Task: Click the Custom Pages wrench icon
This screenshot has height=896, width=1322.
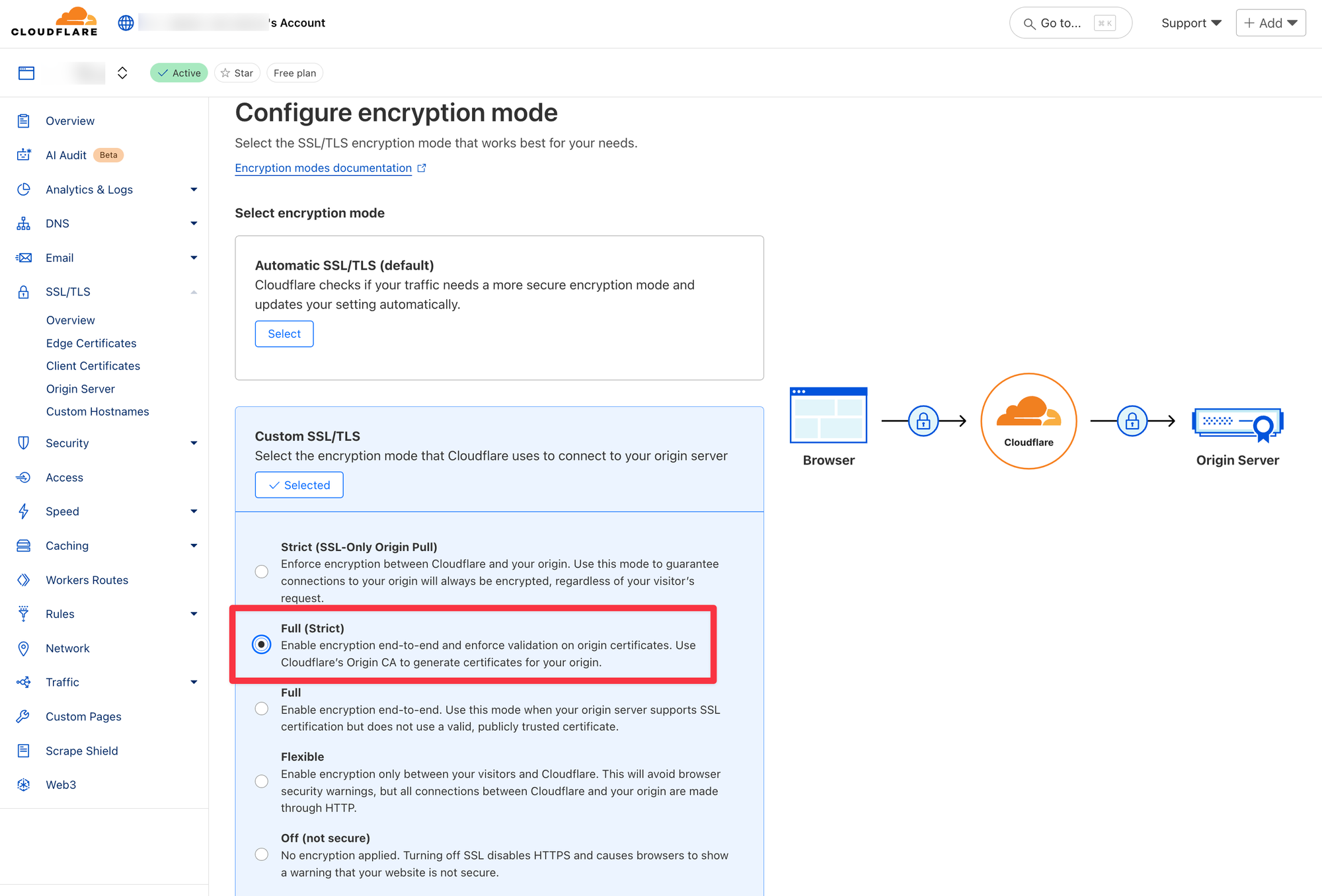Action: pos(24,716)
